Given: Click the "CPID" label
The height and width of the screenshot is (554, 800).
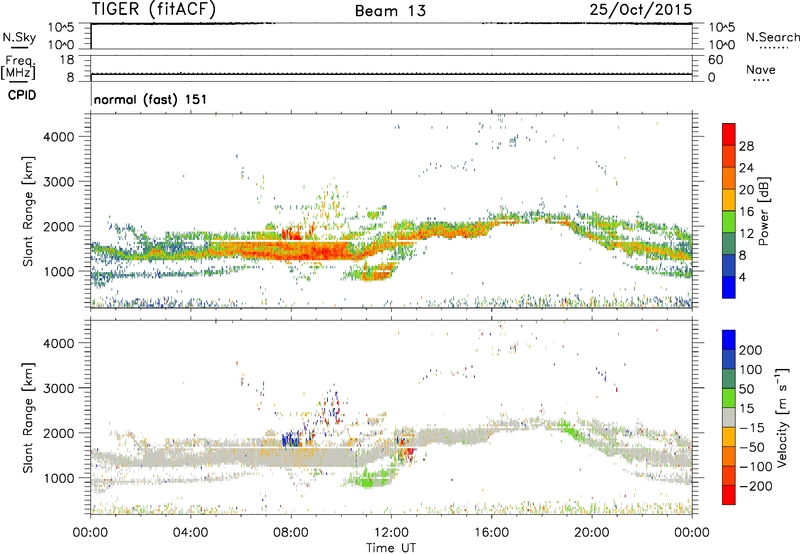Looking at the screenshot, I should 22,95.
